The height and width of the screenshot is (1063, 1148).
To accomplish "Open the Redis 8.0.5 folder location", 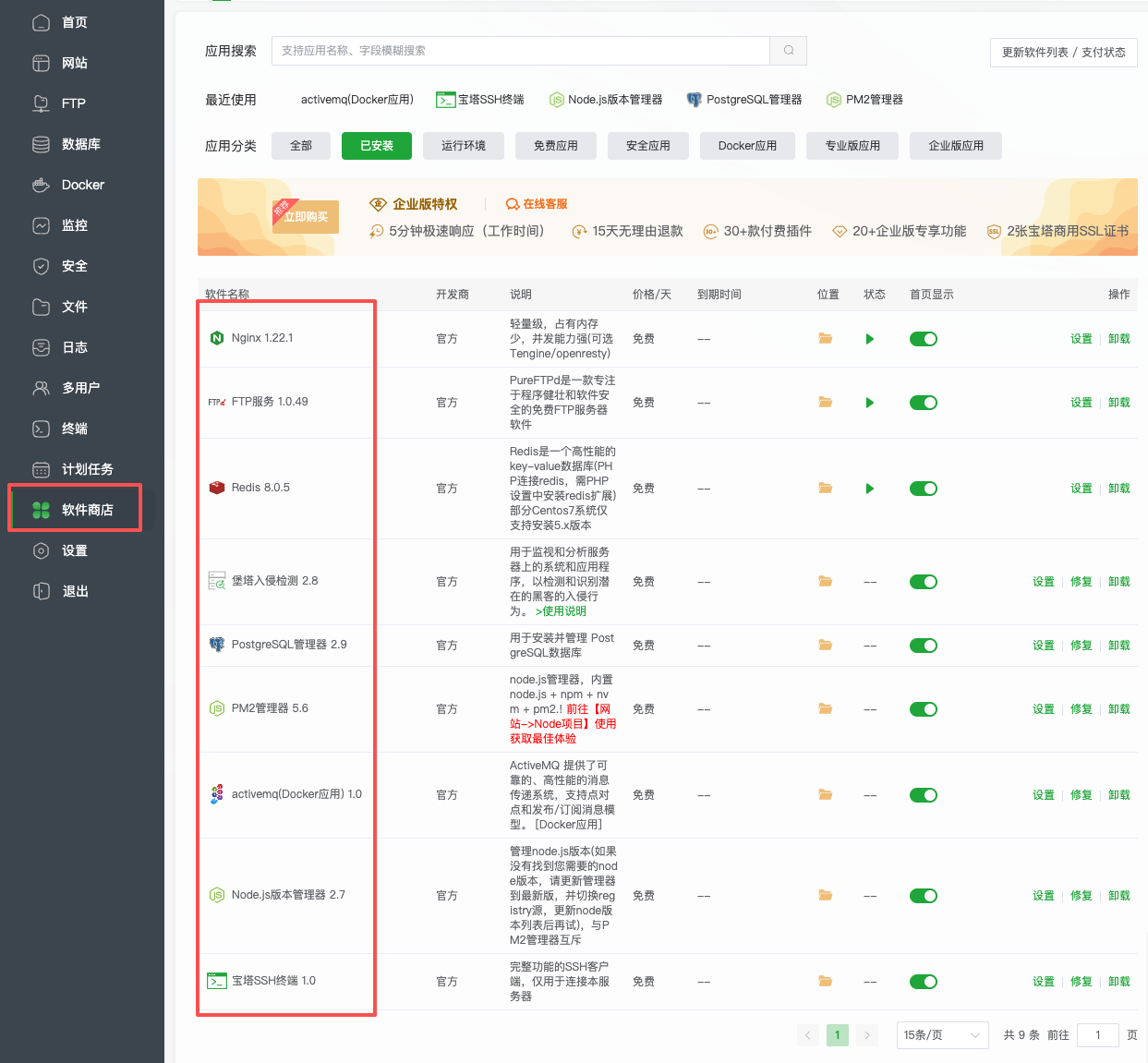I will coord(826,489).
